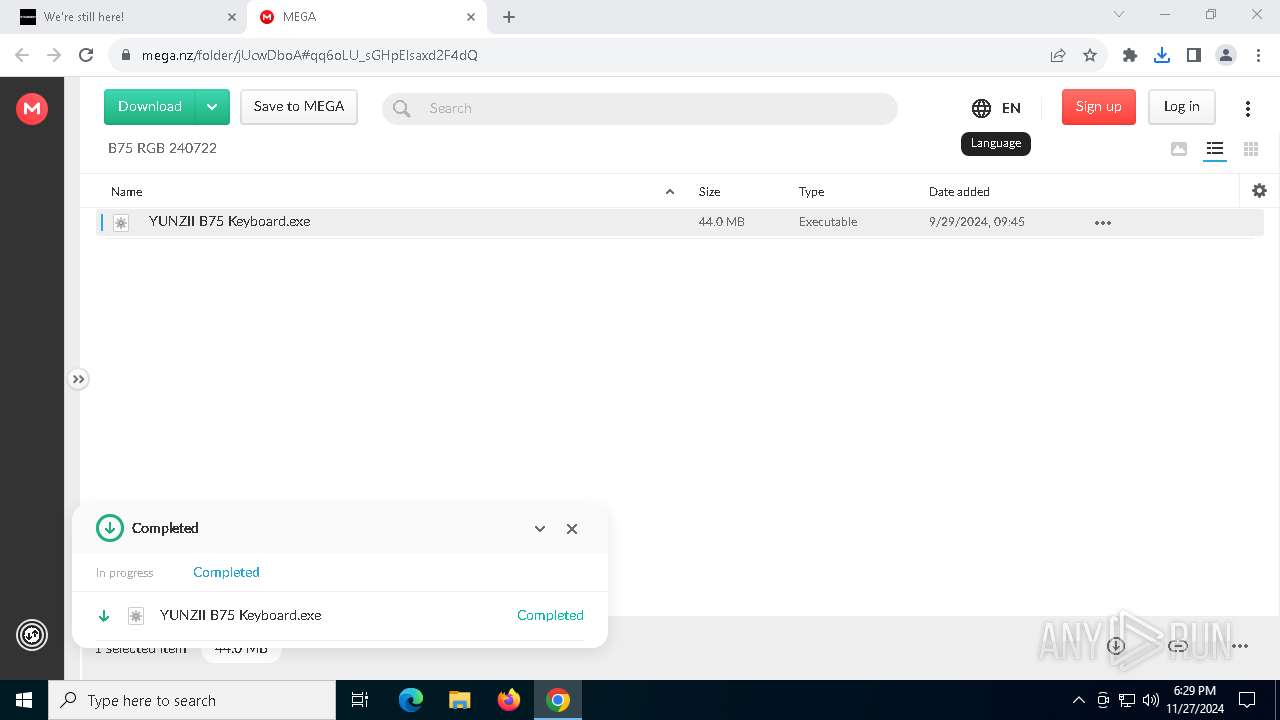The height and width of the screenshot is (720, 1280).
Task: Close the Completed transfers popup
Action: 572,529
